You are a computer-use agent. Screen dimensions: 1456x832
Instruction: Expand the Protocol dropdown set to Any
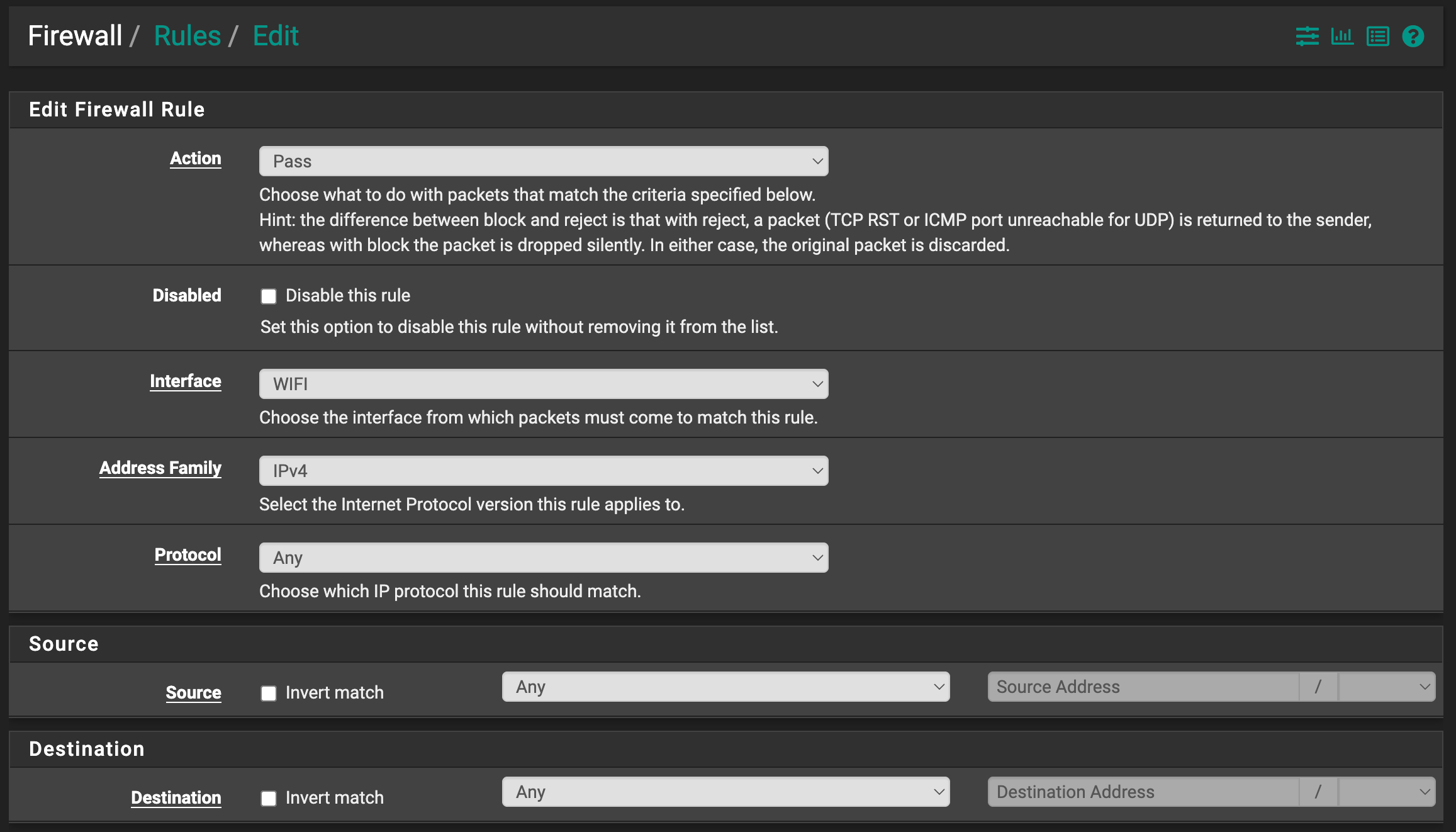click(543, 558)
